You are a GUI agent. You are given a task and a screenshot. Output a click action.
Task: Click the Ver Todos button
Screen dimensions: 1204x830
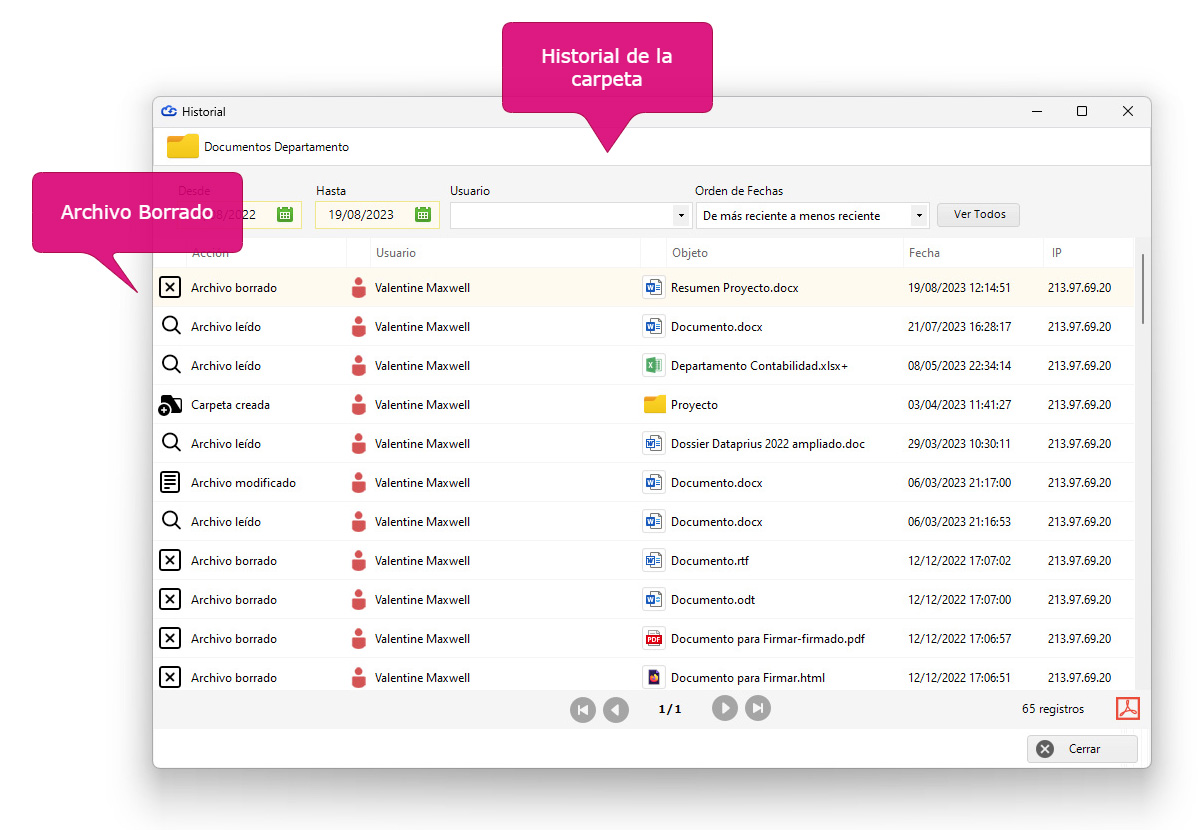click(978, 215)
